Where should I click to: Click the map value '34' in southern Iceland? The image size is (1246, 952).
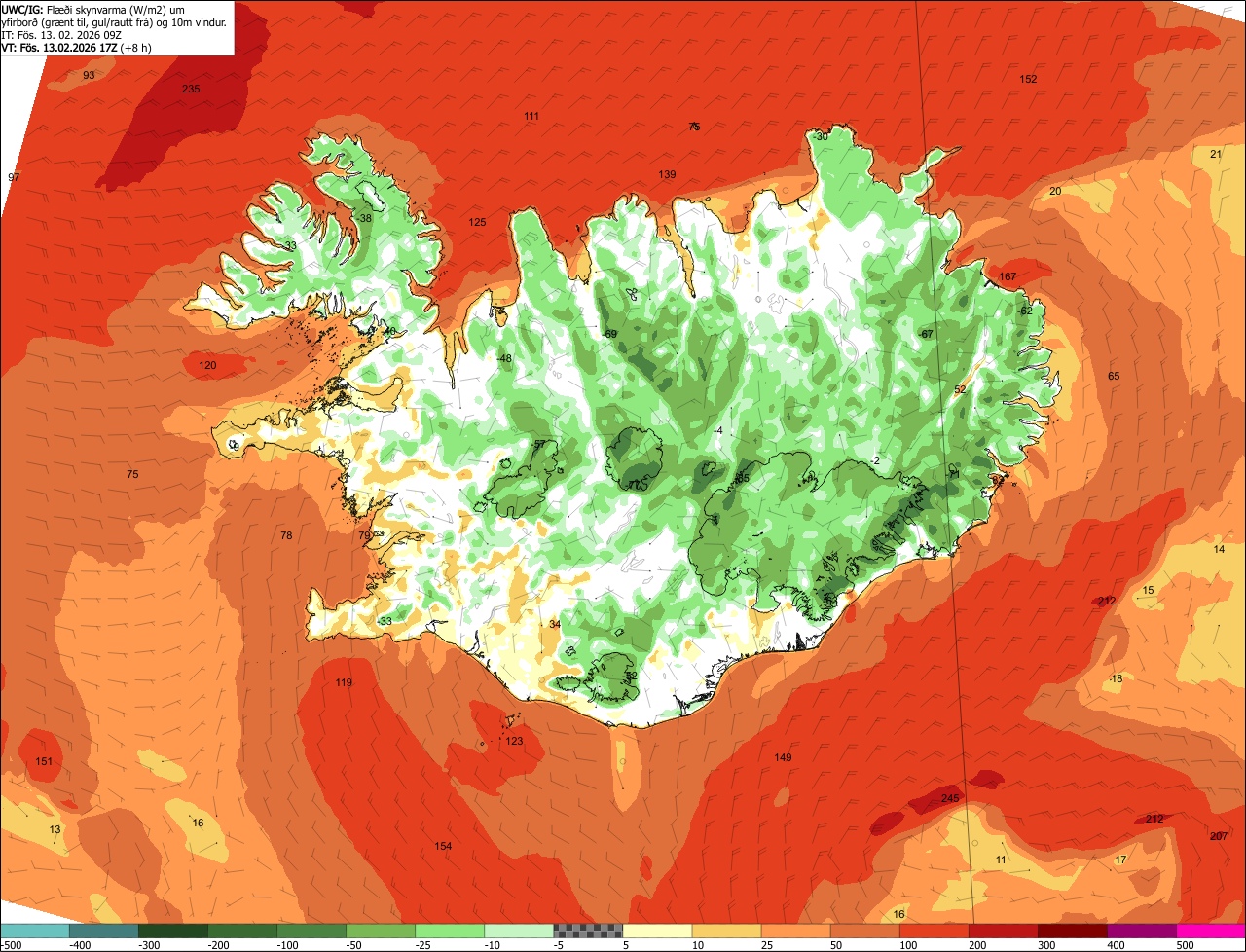[x=555, y=625]
